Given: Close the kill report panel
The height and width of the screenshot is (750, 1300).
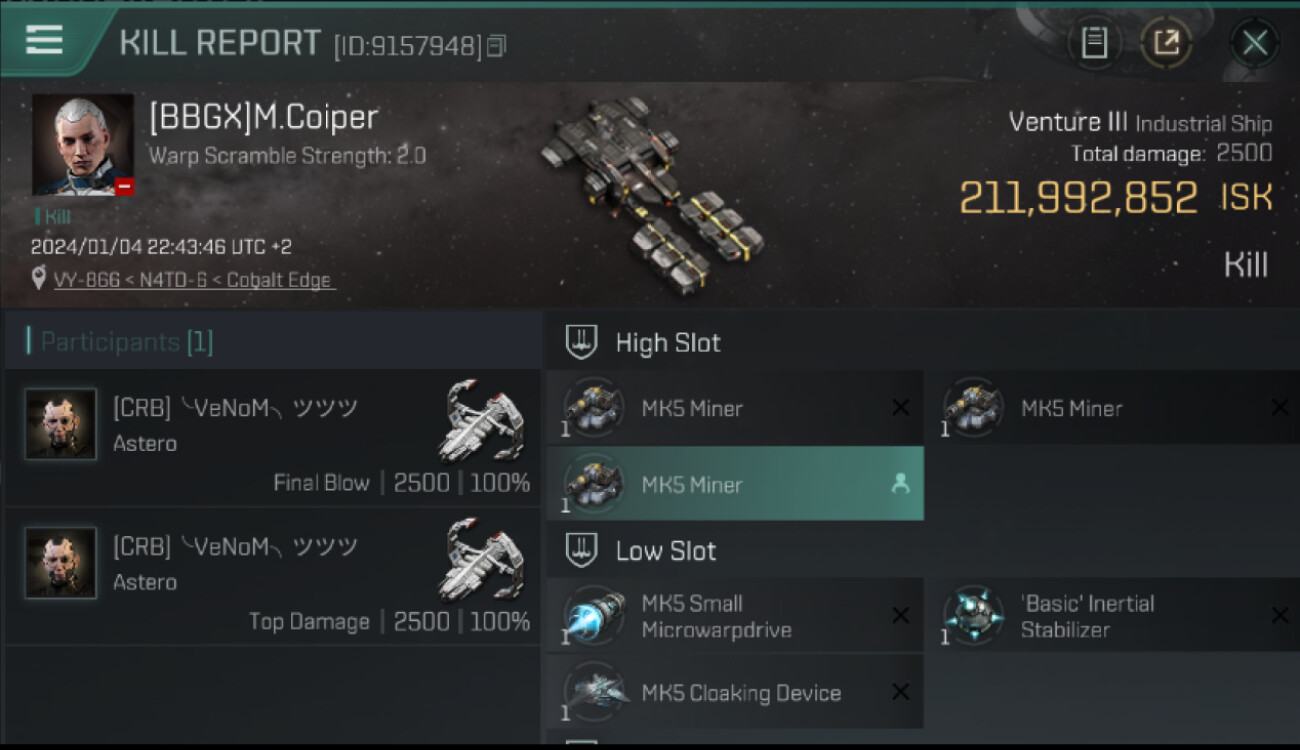Looking at the screenshot, I should click(x=1254, y=43).
